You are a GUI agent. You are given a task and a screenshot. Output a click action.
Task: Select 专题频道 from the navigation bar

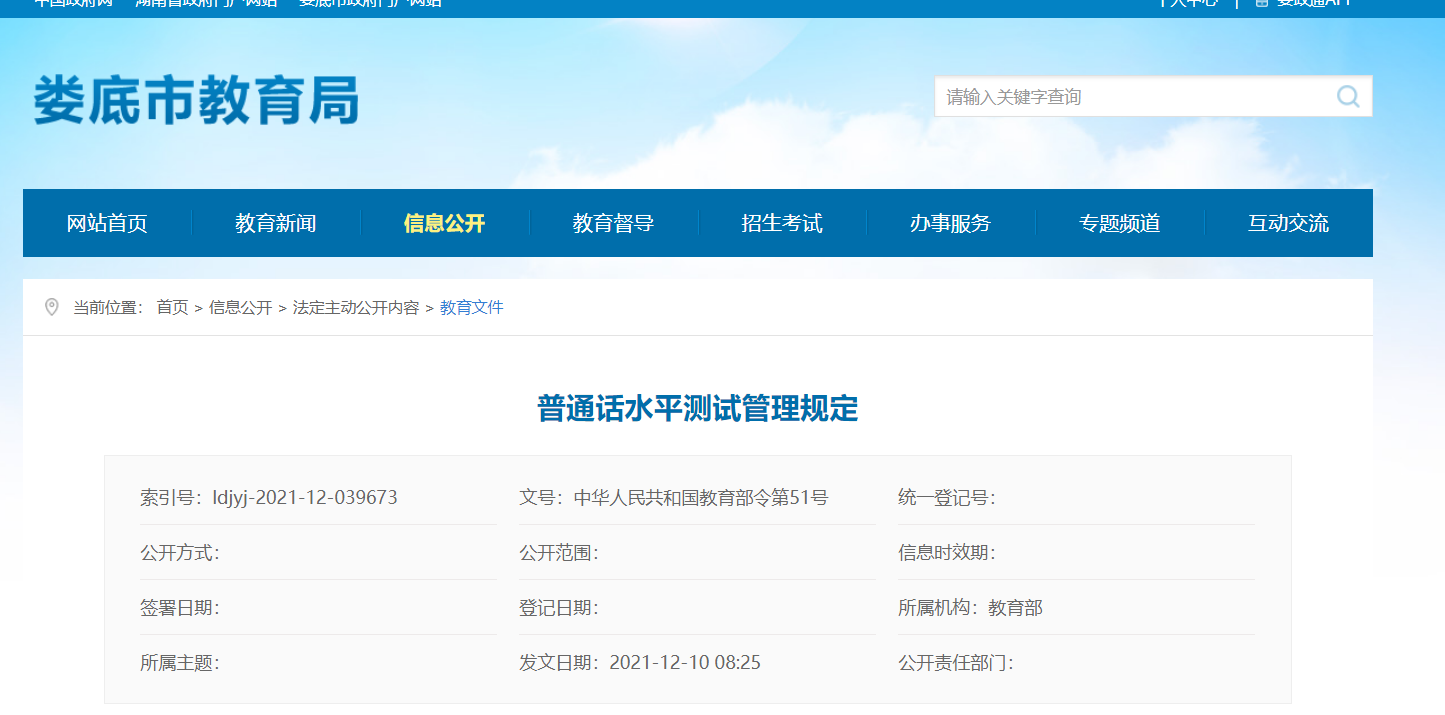(x=1119, y=223)
